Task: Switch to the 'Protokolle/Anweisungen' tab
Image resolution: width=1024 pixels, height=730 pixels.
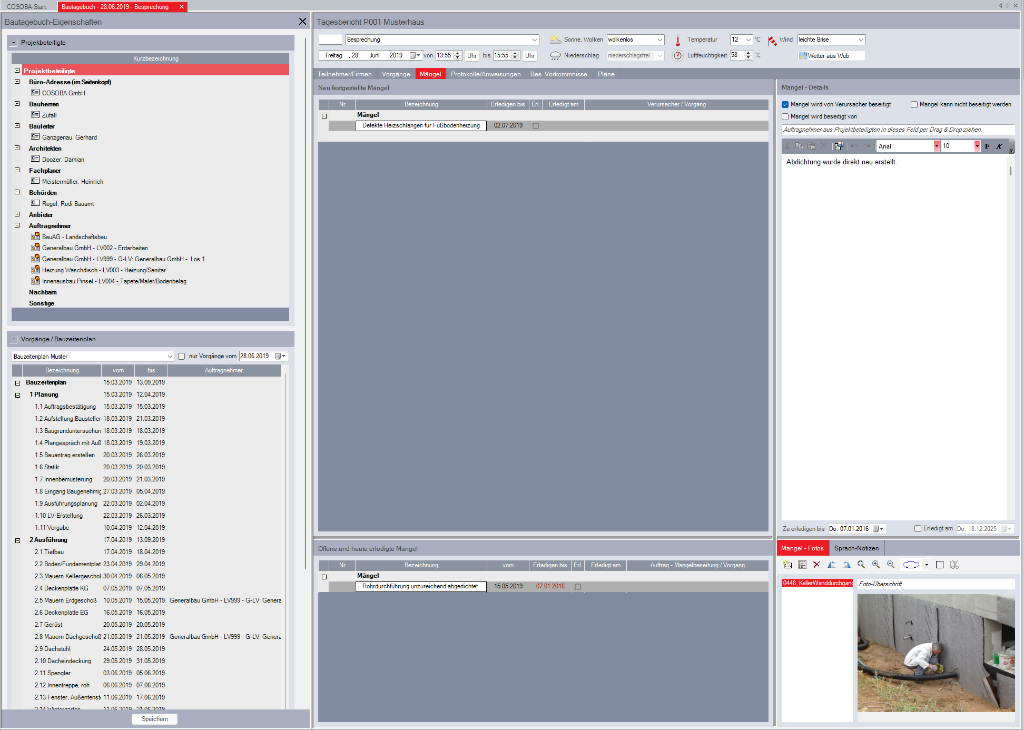Action: pyautogui.click(x=484, y=74)
